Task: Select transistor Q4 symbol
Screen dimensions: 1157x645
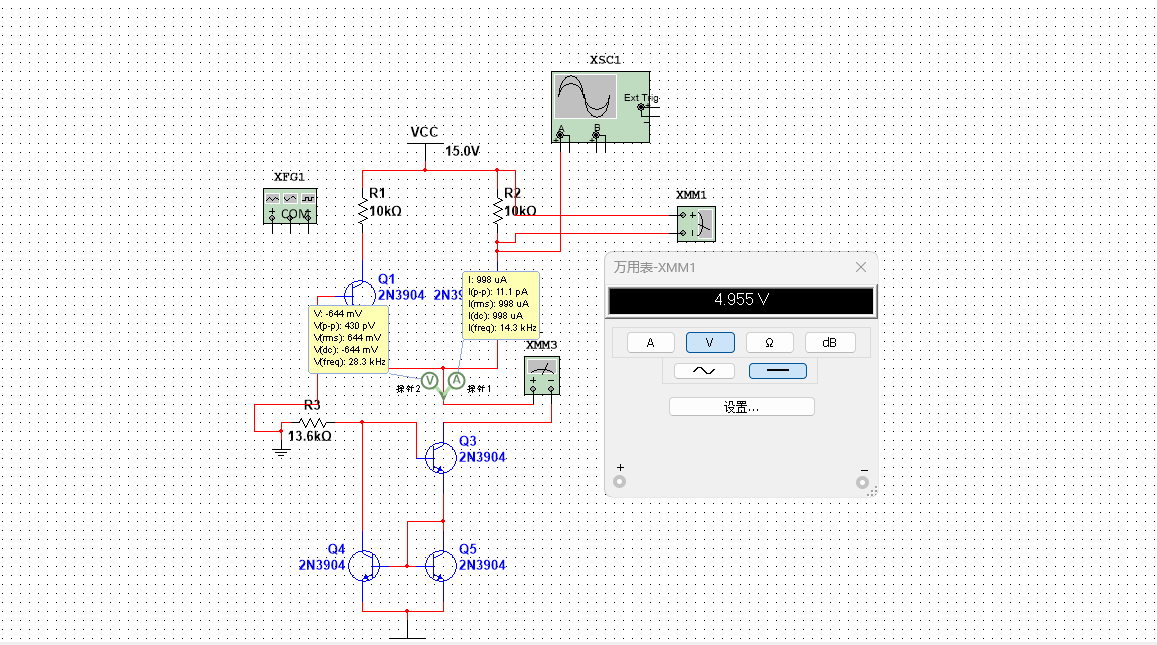Action: pos(365,566)
